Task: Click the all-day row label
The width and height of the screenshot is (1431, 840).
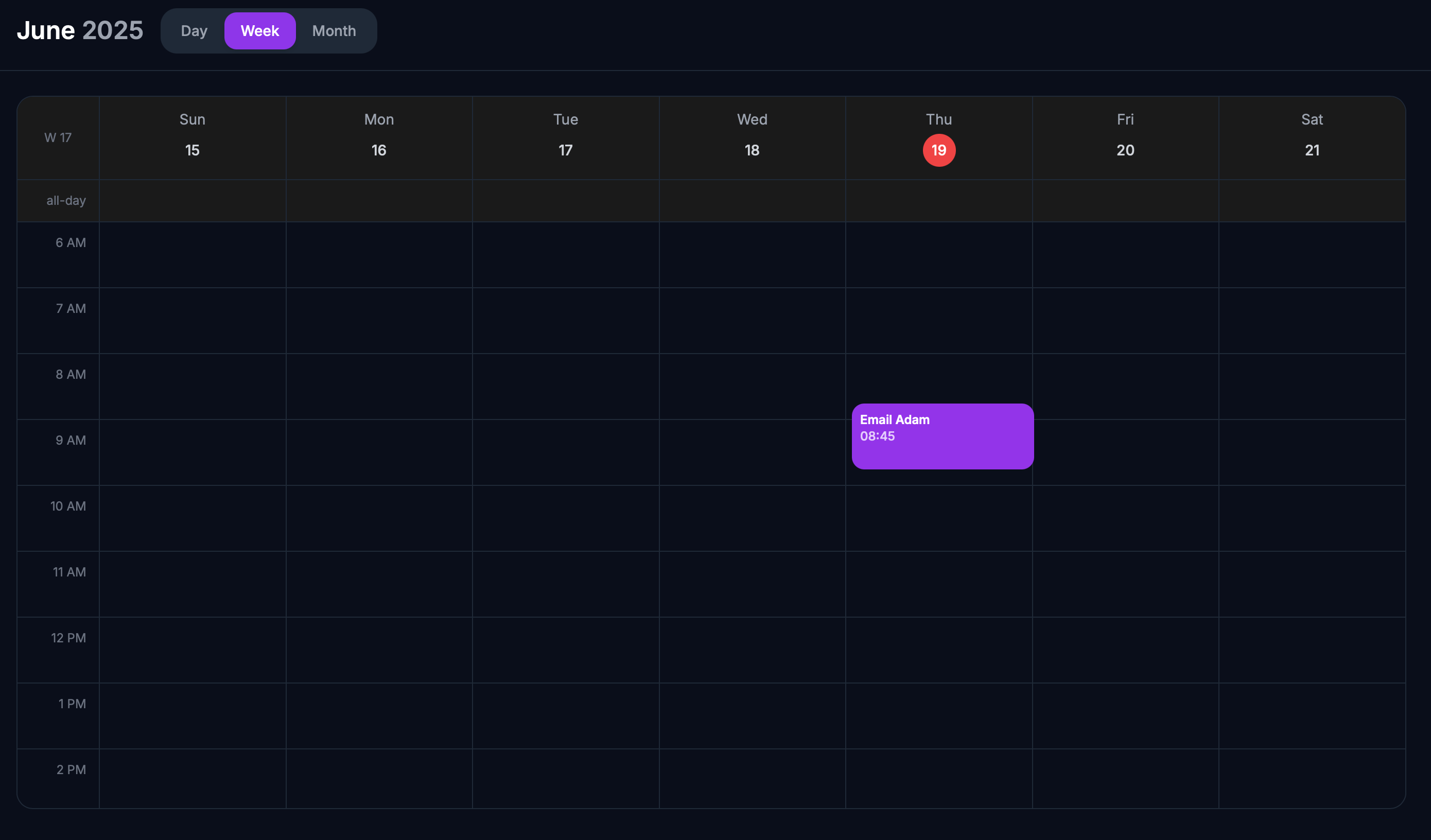Action: tap(66, 201)
